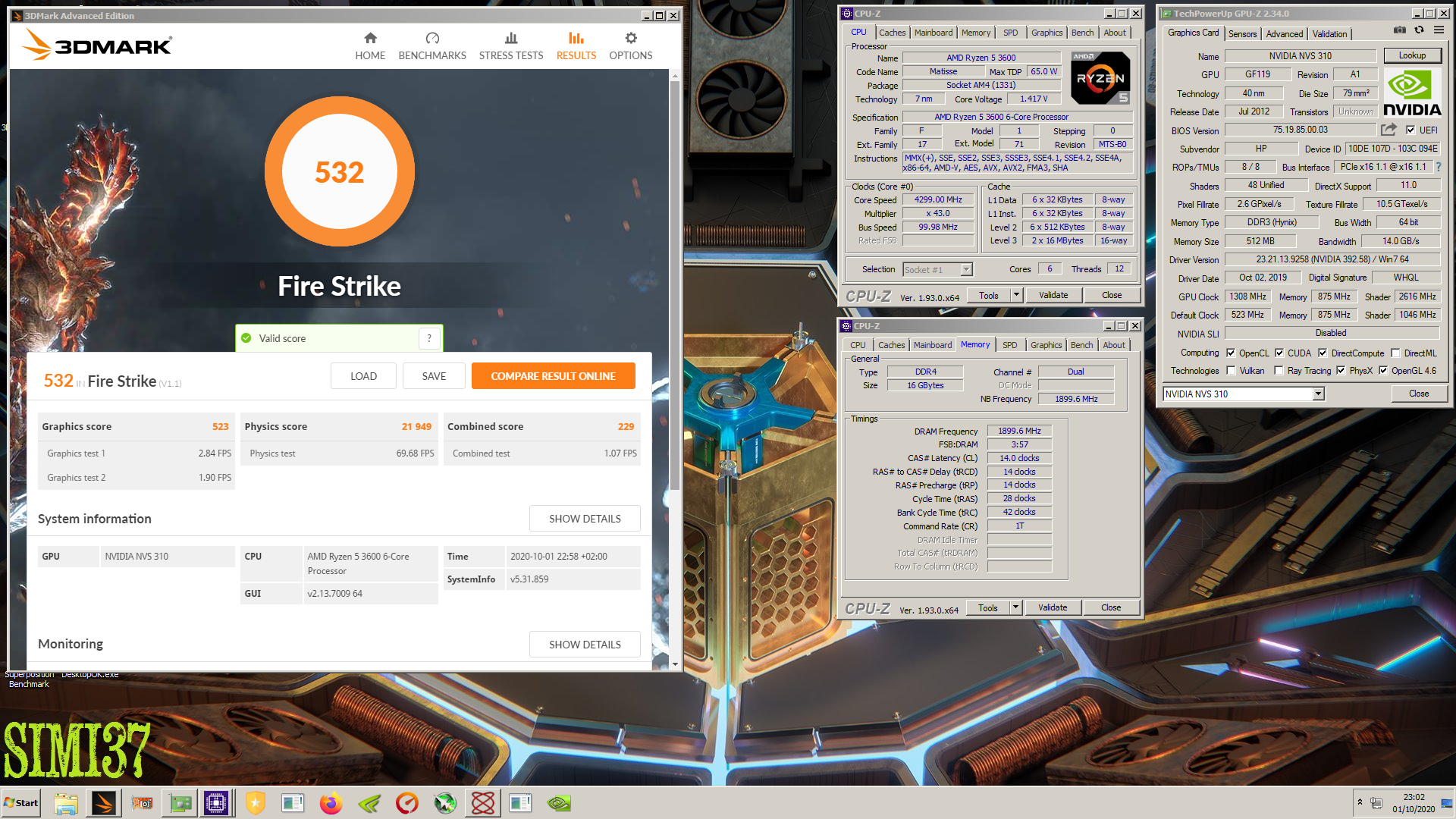Click Bus Interface question mark in GPU-Z
1456x819 pixels.
coord(1438,167)
